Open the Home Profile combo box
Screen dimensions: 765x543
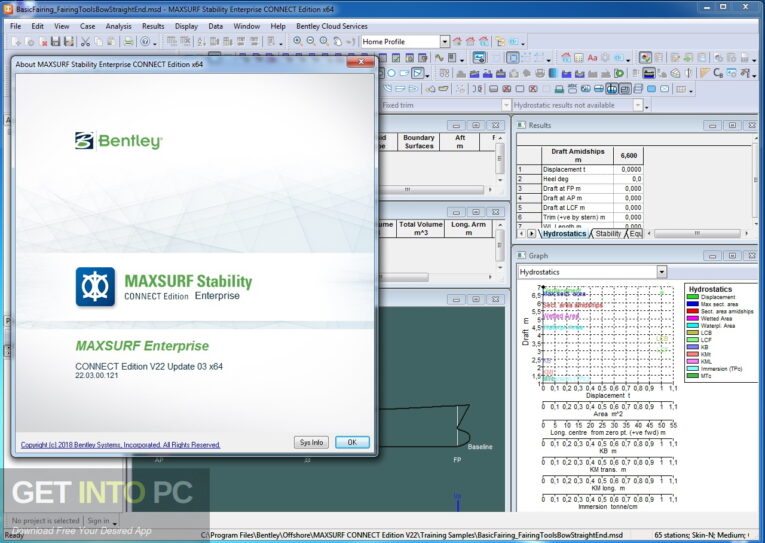coord(444,42)
